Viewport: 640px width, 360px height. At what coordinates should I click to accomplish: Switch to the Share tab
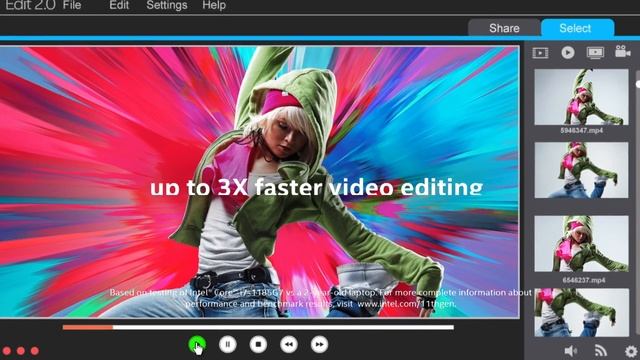504,28
